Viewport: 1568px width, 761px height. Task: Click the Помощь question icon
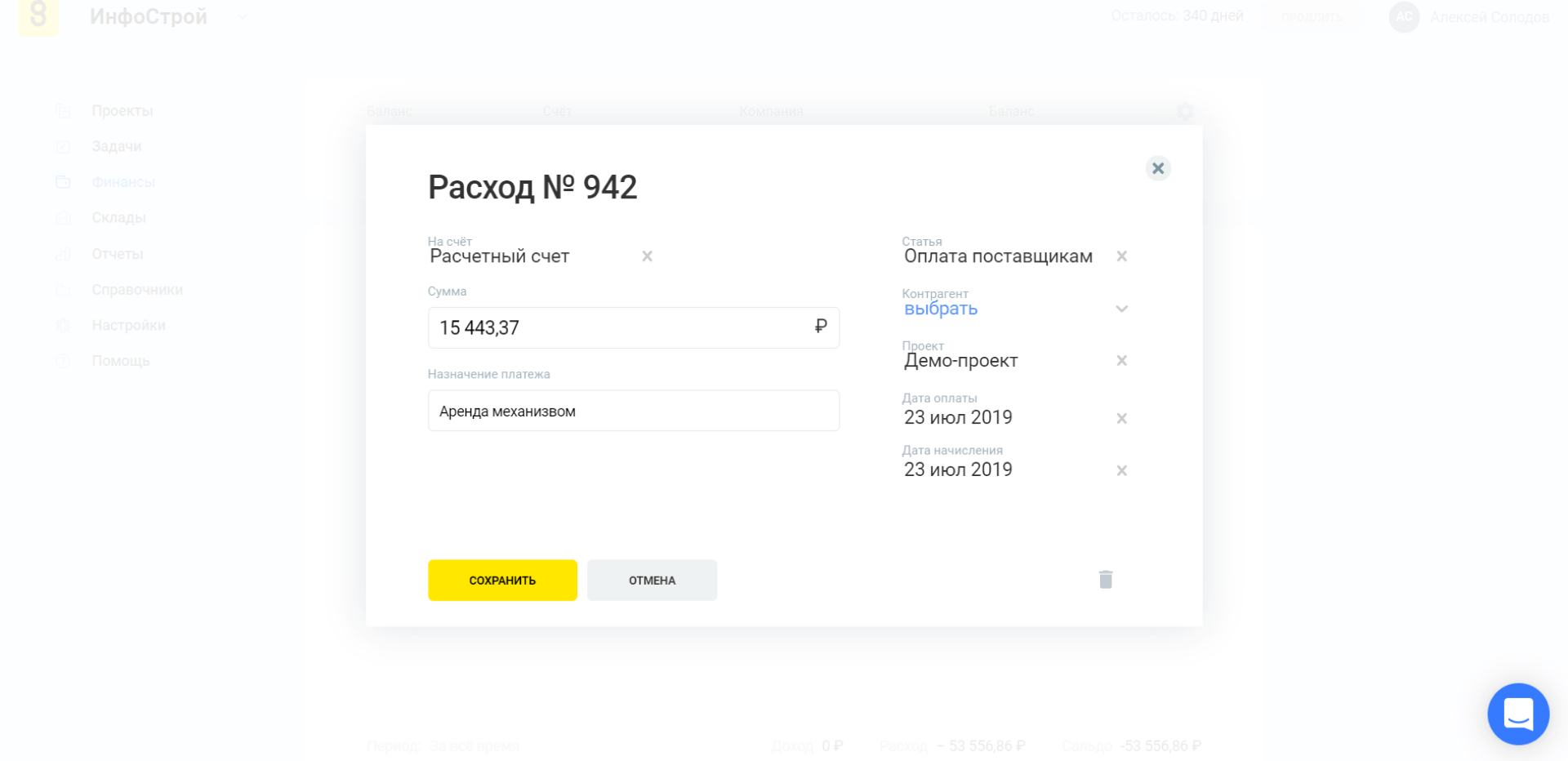click(x=63, y=361)
